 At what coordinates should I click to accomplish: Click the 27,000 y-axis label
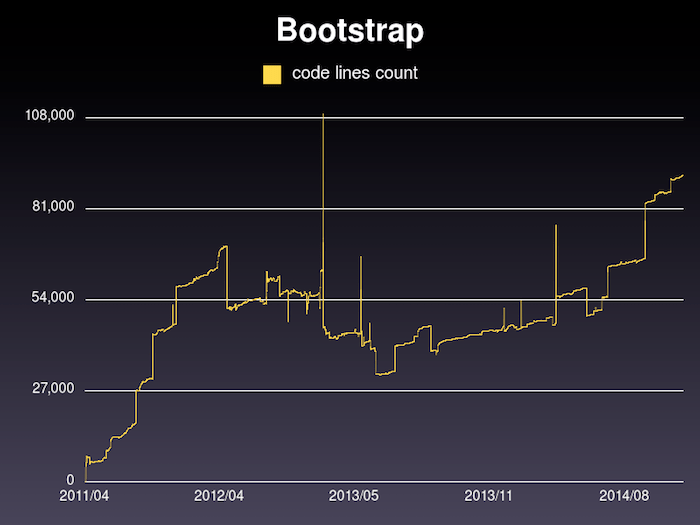(53, 389)
